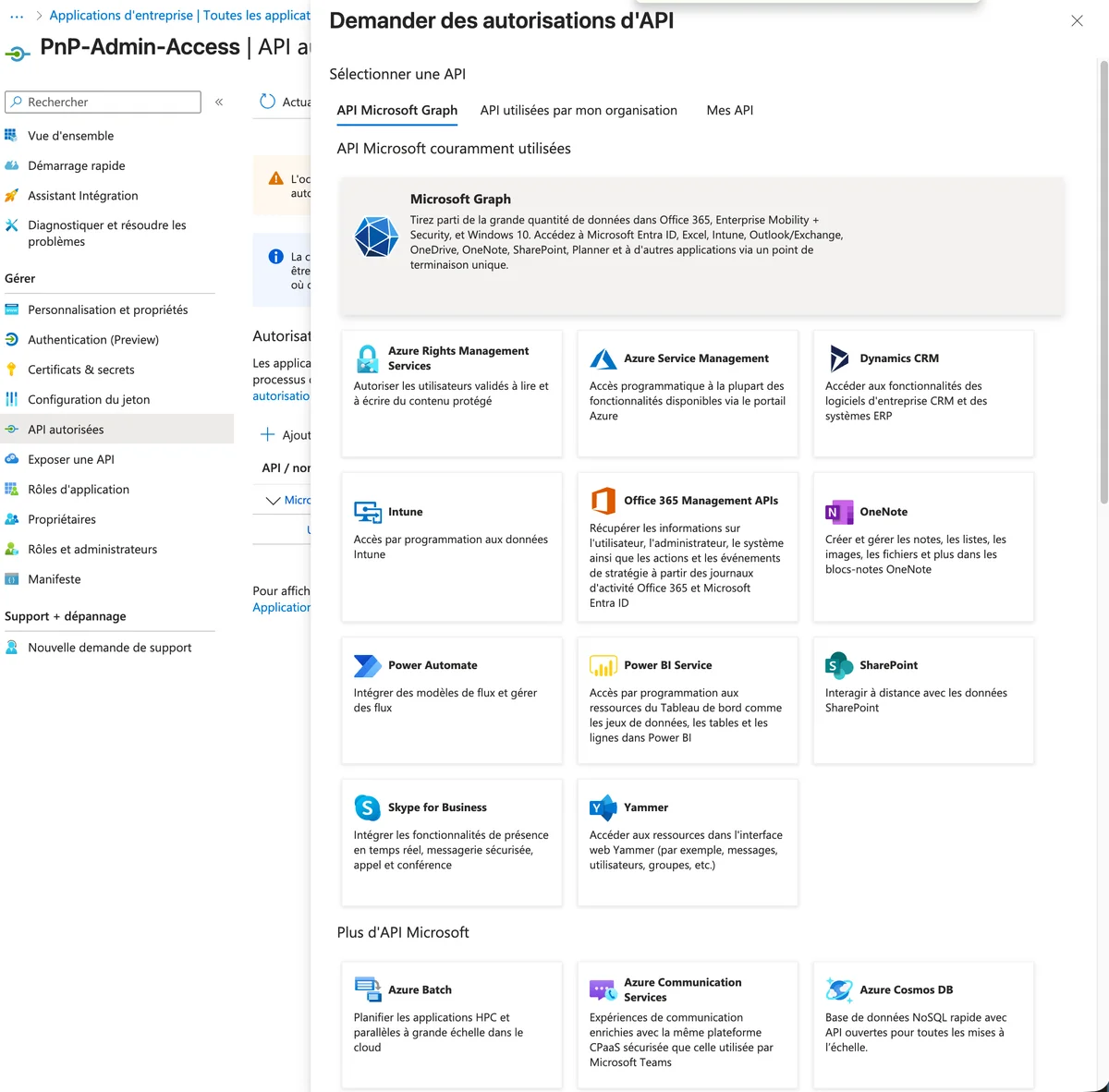Click the Intune icon
This screenshot has height=1092, width=1109.
(x=368, y=512)
